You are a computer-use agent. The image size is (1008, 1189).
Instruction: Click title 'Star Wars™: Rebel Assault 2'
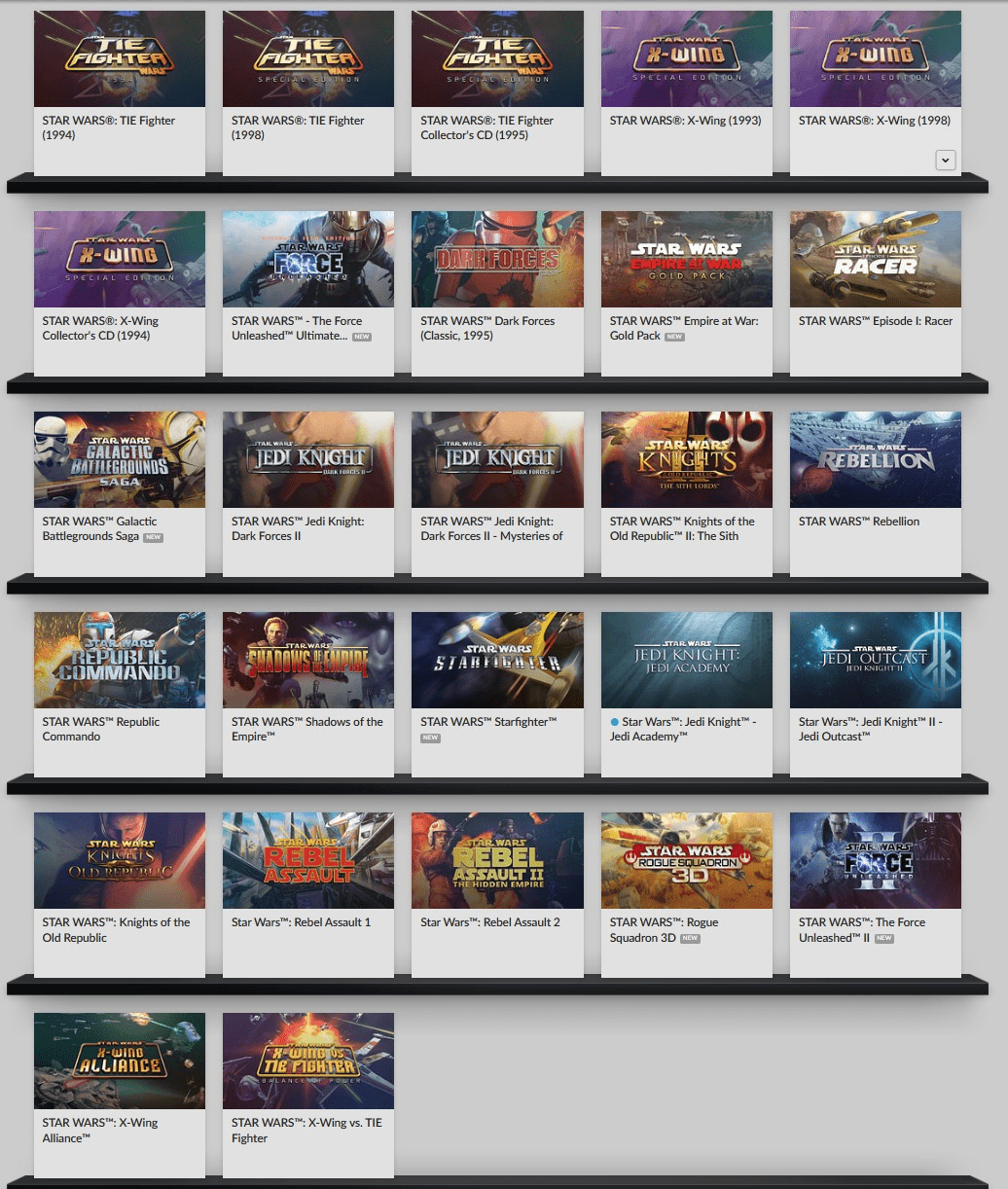click(490, 922)
